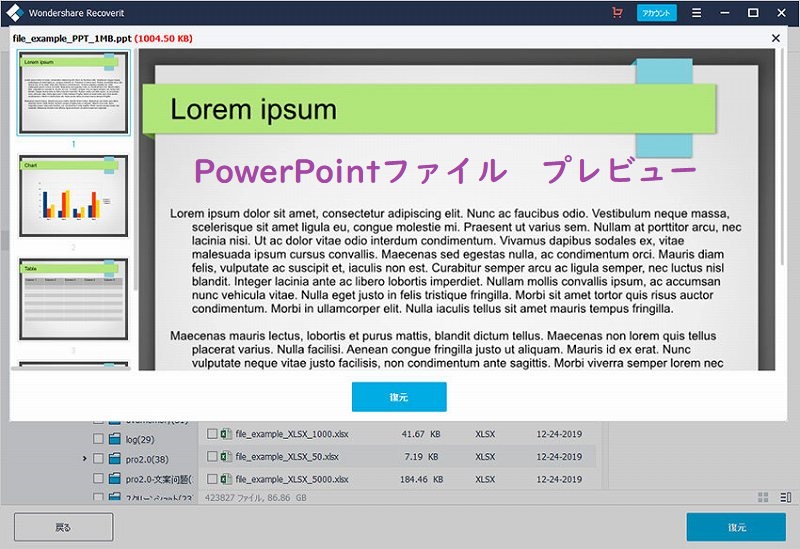Switch to thumbnail grid view icon
This screenshot has height=549, width=800.
tap(763, 497)
